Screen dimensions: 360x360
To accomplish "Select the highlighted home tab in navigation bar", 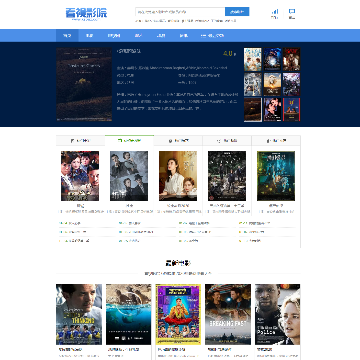I will tap(67, 36).
